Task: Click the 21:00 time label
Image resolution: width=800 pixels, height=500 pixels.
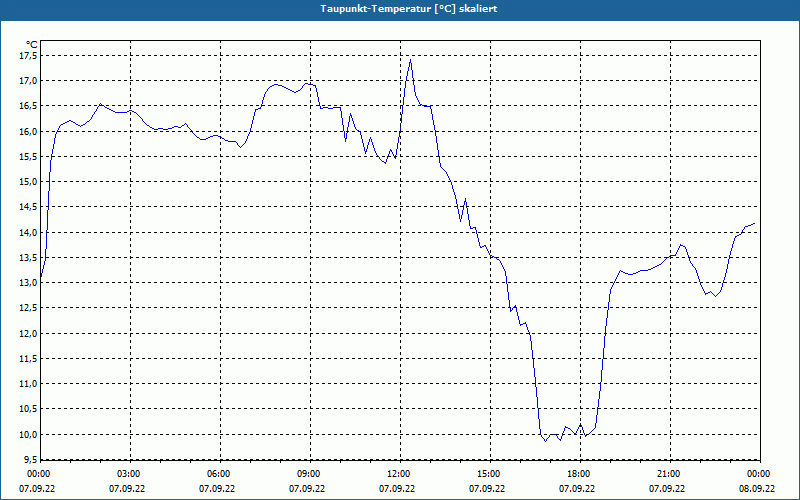Action: click(x=670, y=474)
